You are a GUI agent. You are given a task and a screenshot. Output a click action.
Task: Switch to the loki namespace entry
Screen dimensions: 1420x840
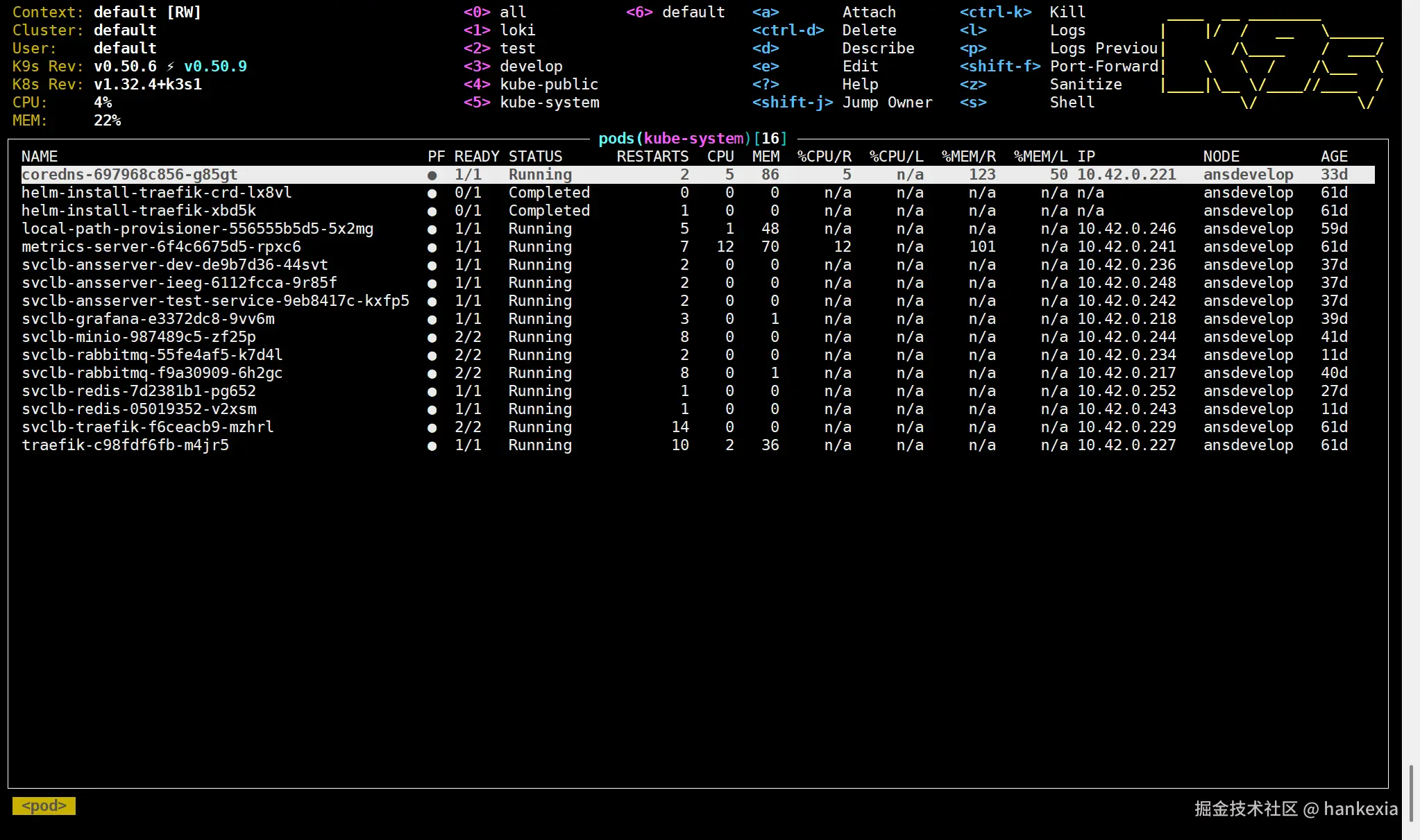click(x=517, y=31)
